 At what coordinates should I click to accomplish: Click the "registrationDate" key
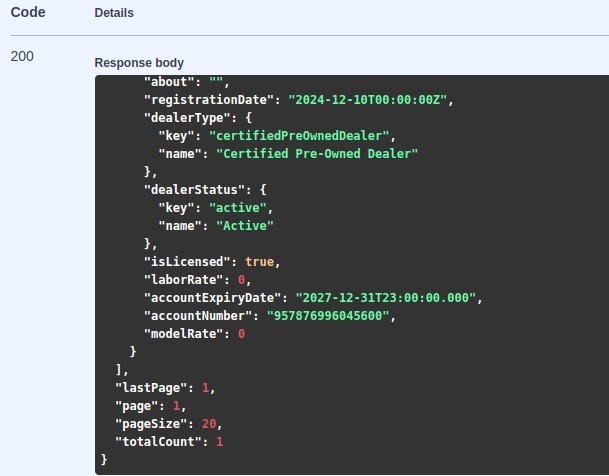coord(209,100)
